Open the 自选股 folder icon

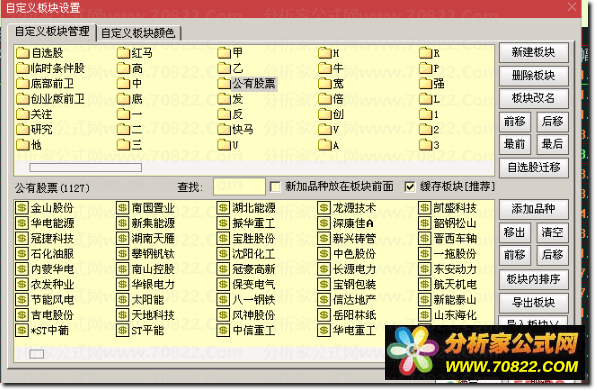coord(23,53)
